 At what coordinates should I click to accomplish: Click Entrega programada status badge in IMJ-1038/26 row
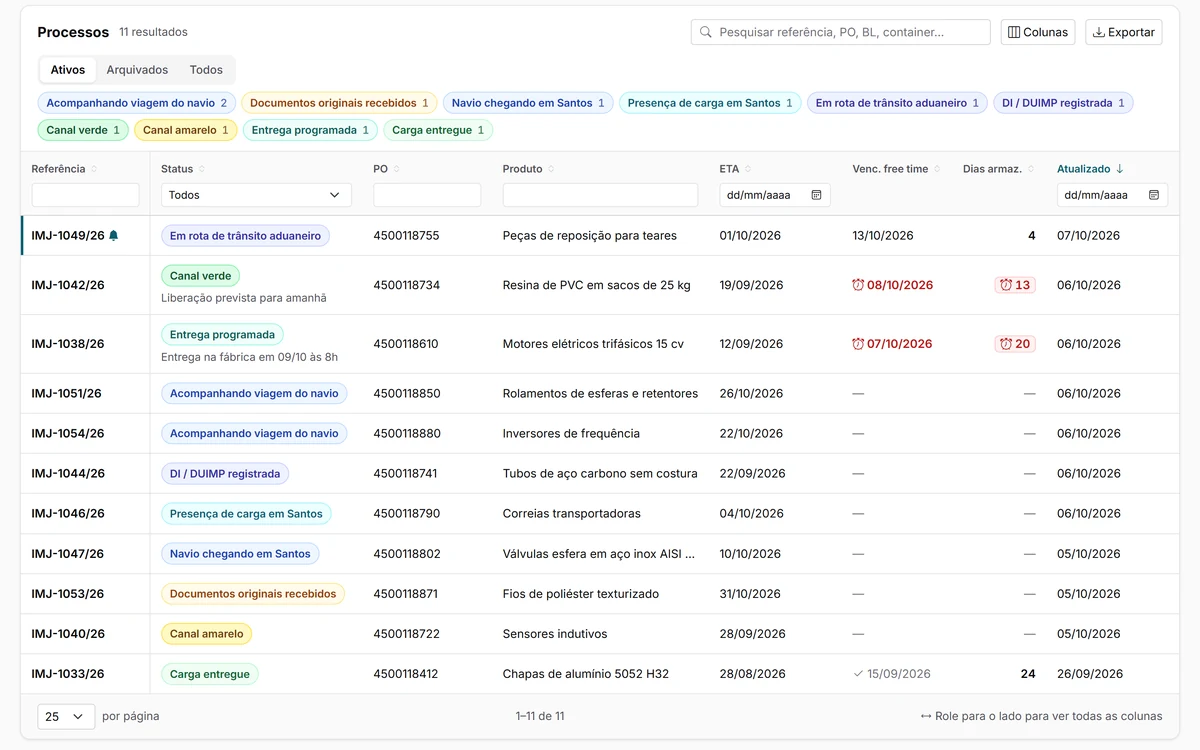pos(222,335)
